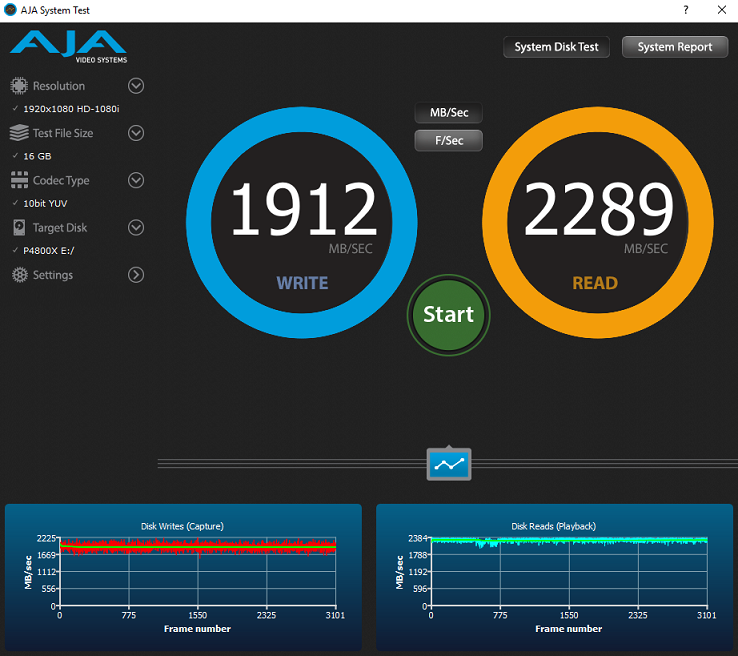
Task: Open the help question mark
Action: [x=686, y=10]
